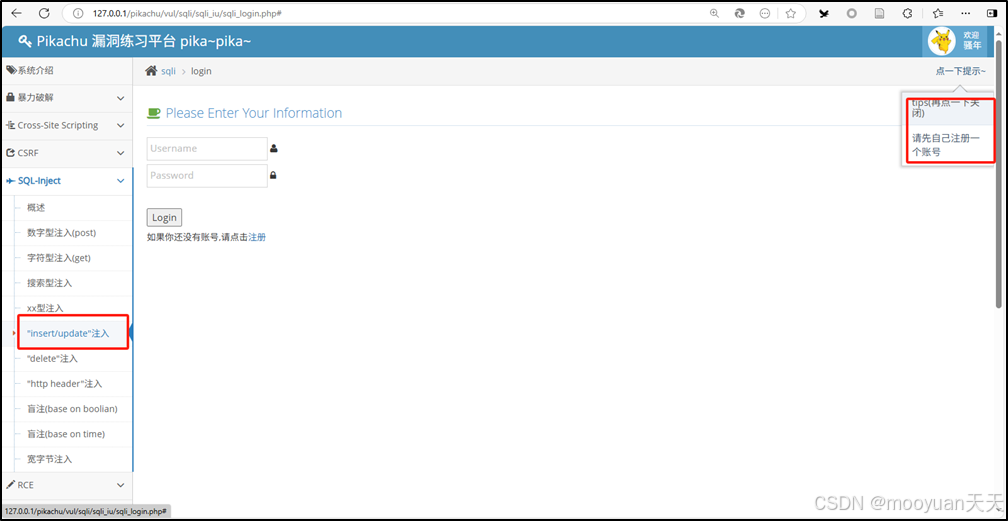Open 系统介绍 in the sidebar
Image resolution: width=1008 pixels, height=521 pixels.
click(67, 71)
